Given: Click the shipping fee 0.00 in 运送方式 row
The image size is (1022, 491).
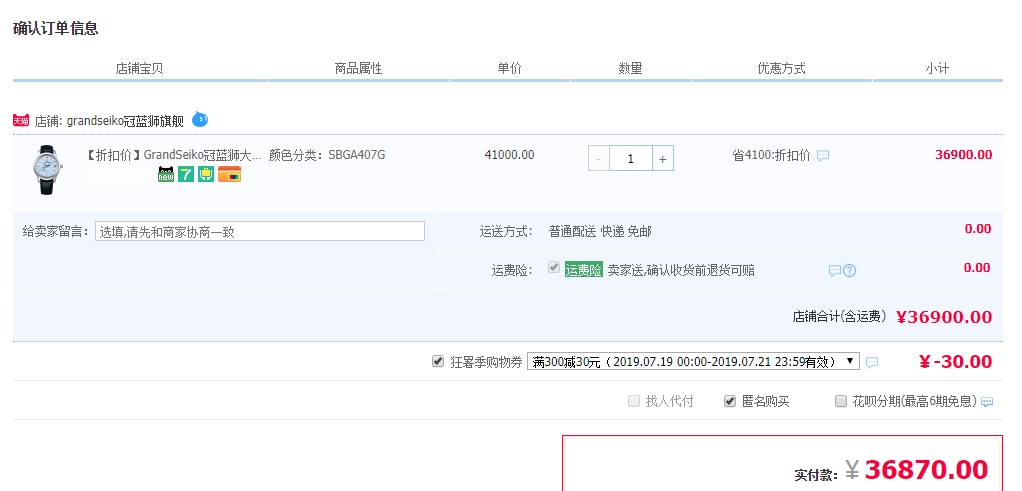Looking at the screenshot, I should coord(978,229).
